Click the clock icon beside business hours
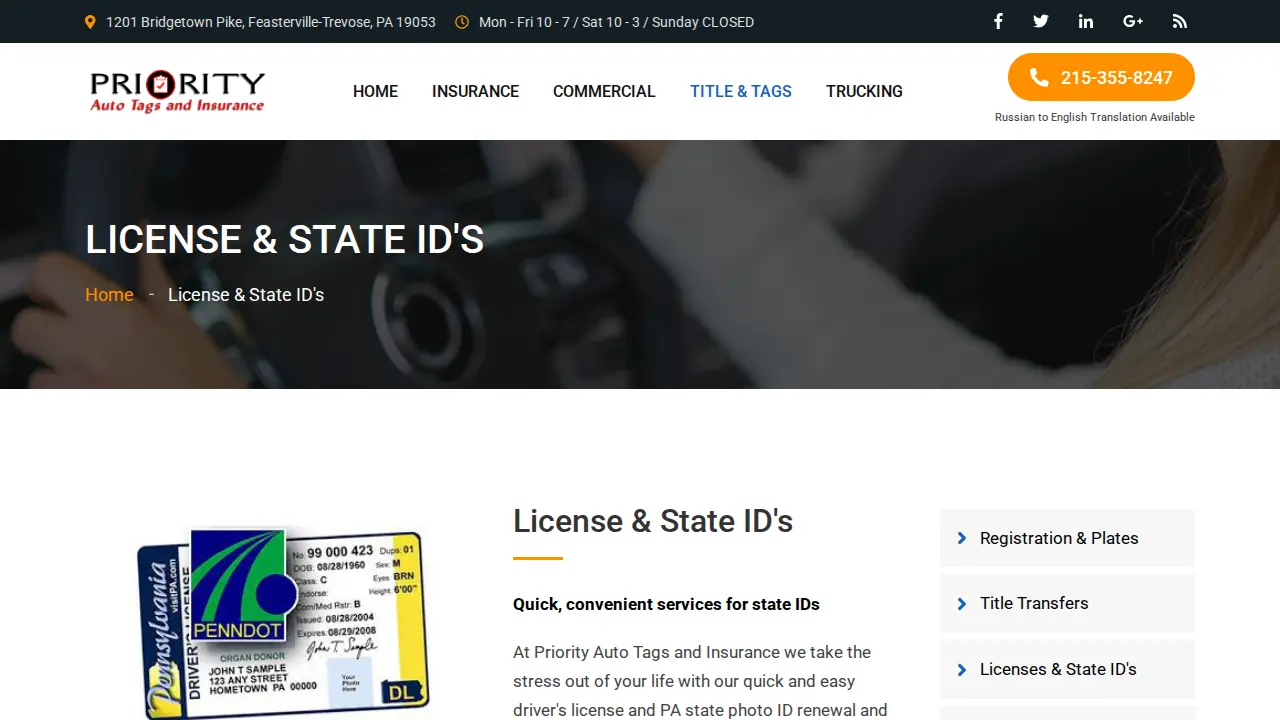1280x720 pixels. pyautogui.click(x=462, y=22)
